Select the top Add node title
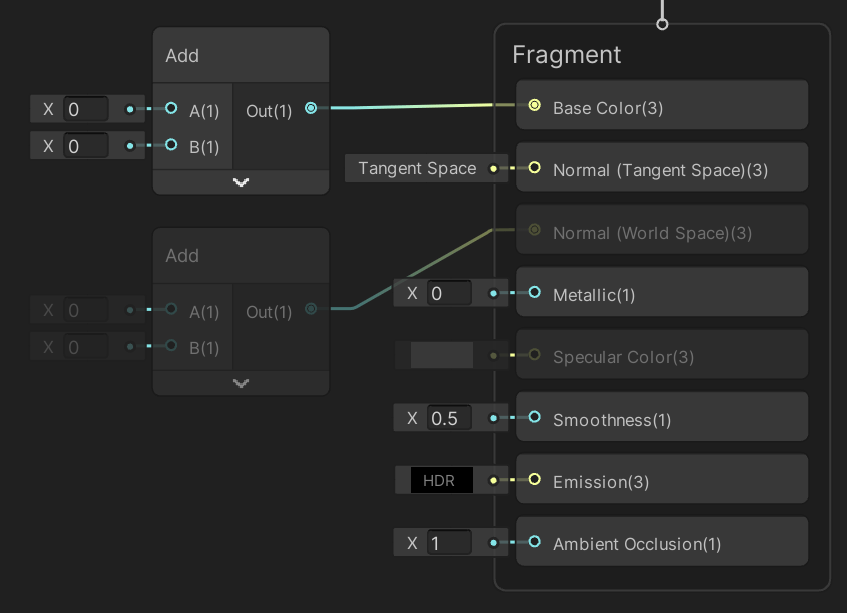The image size is (847, 613). 181,56
